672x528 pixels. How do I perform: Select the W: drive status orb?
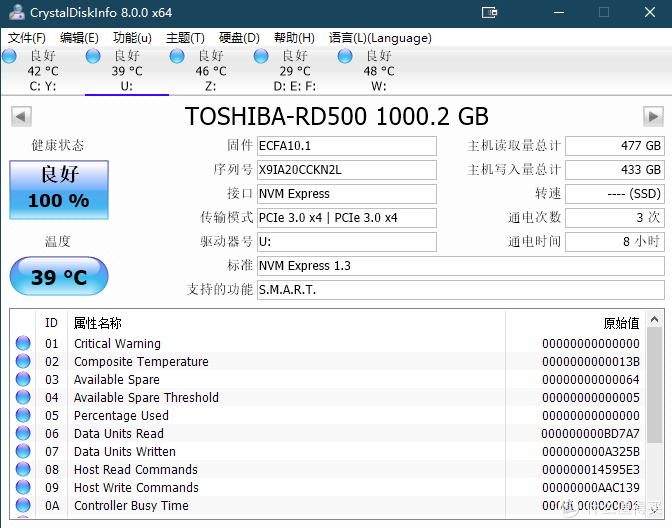(x=346, y=57)
